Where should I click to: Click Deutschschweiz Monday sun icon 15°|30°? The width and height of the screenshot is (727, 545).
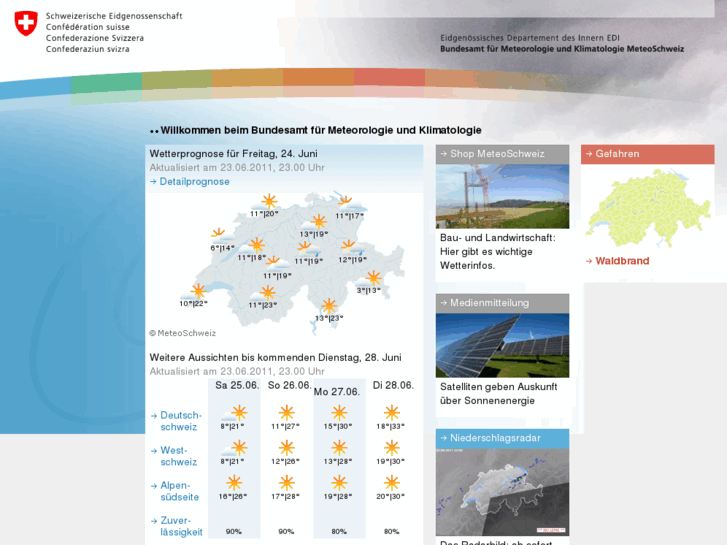(x=339, y=413)
